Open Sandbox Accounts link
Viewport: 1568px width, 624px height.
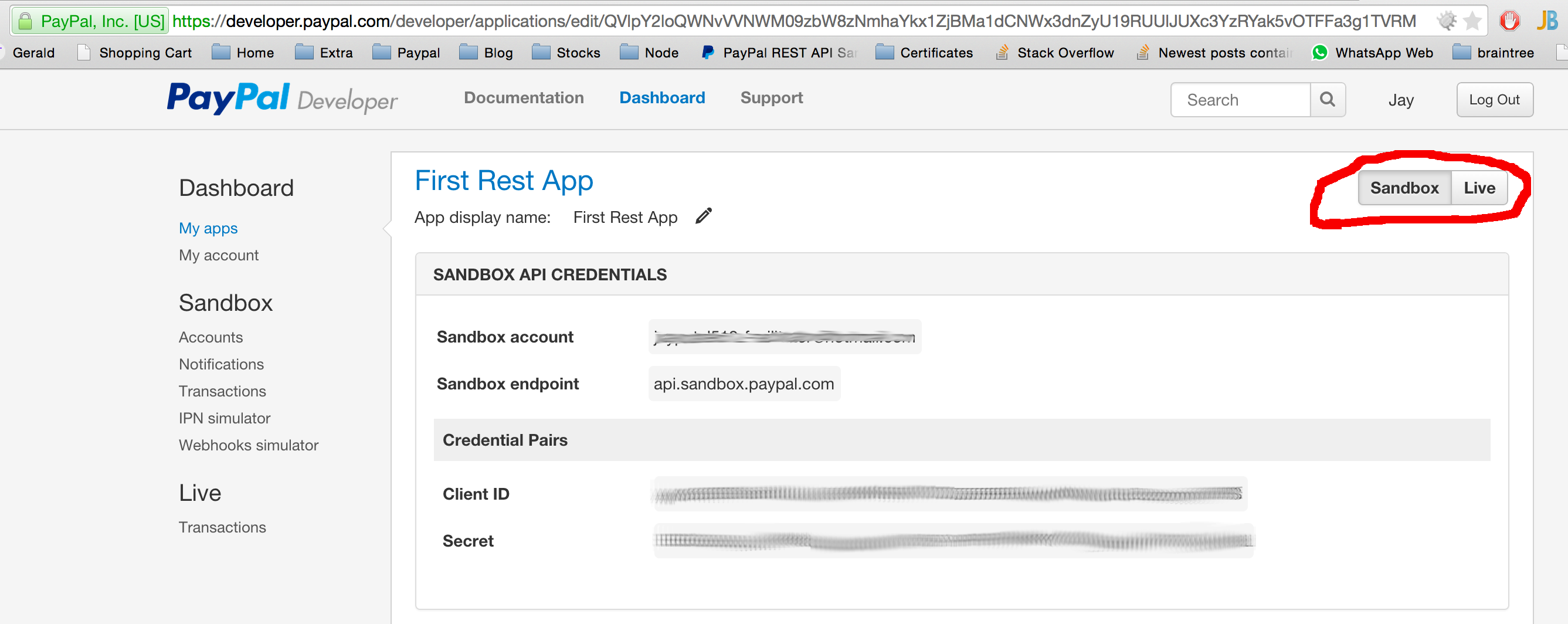(211, 337)
